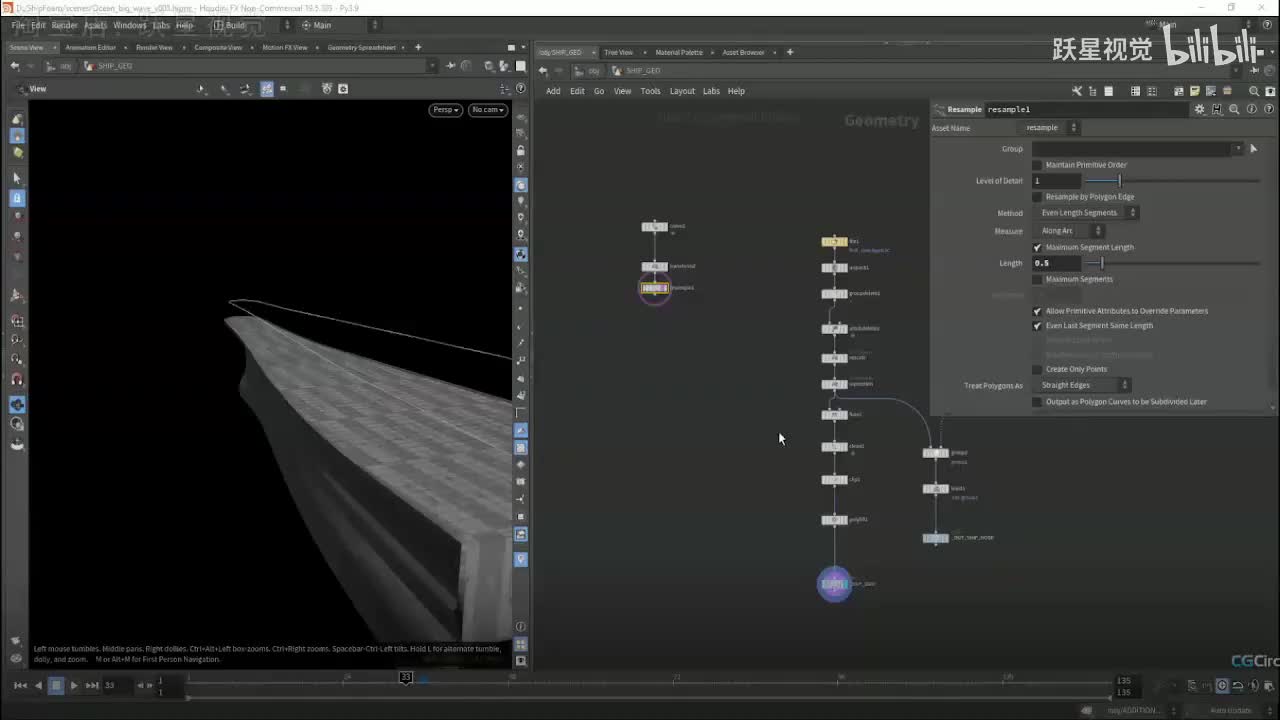The width and height of the screenshot is (1280, 720).
Task: Switch to the Geometry Spreadsheet tab
Action: point(362,47)
